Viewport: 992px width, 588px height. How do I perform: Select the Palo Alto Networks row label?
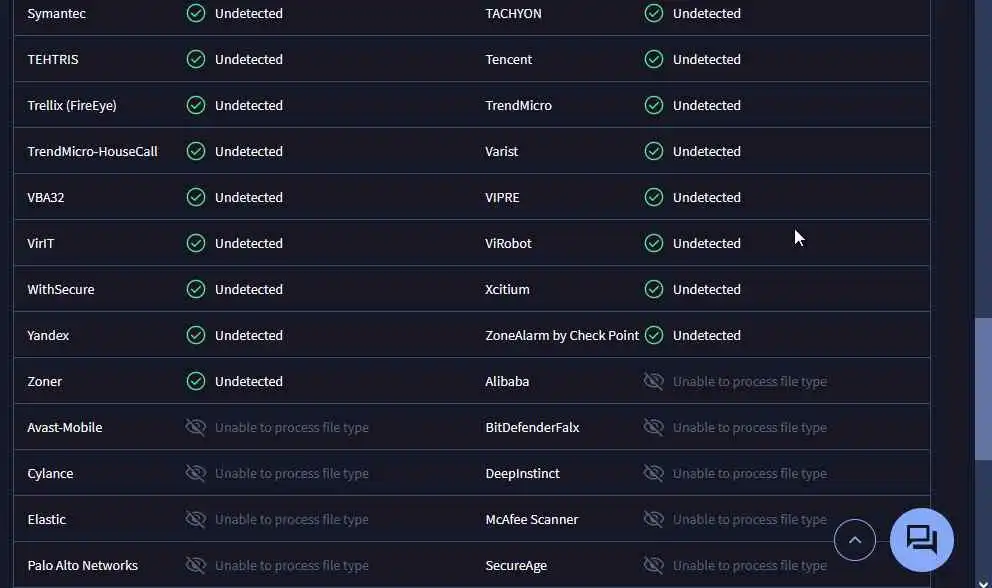[82, 565]
